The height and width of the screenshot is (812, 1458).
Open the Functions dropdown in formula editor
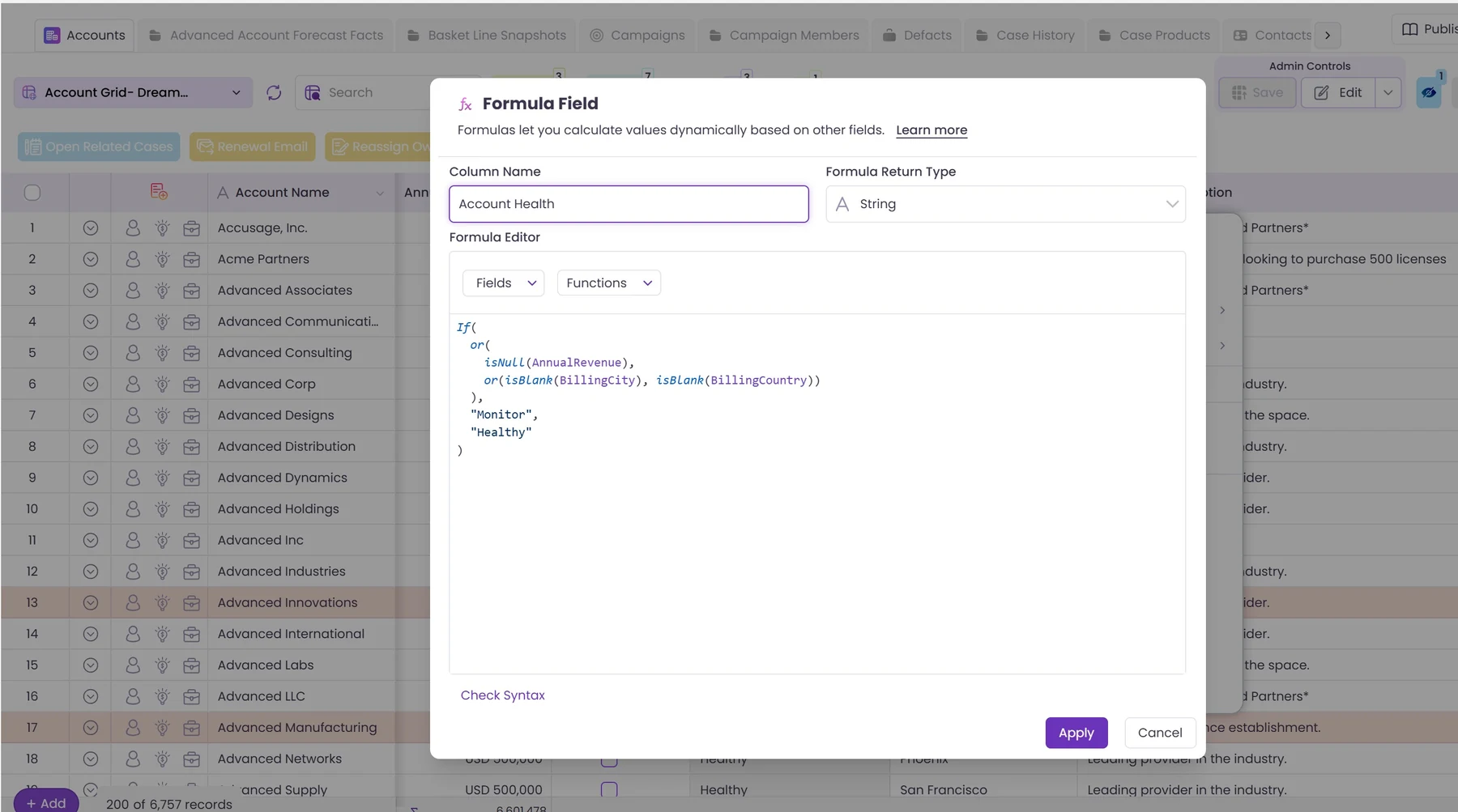point(609,283)
